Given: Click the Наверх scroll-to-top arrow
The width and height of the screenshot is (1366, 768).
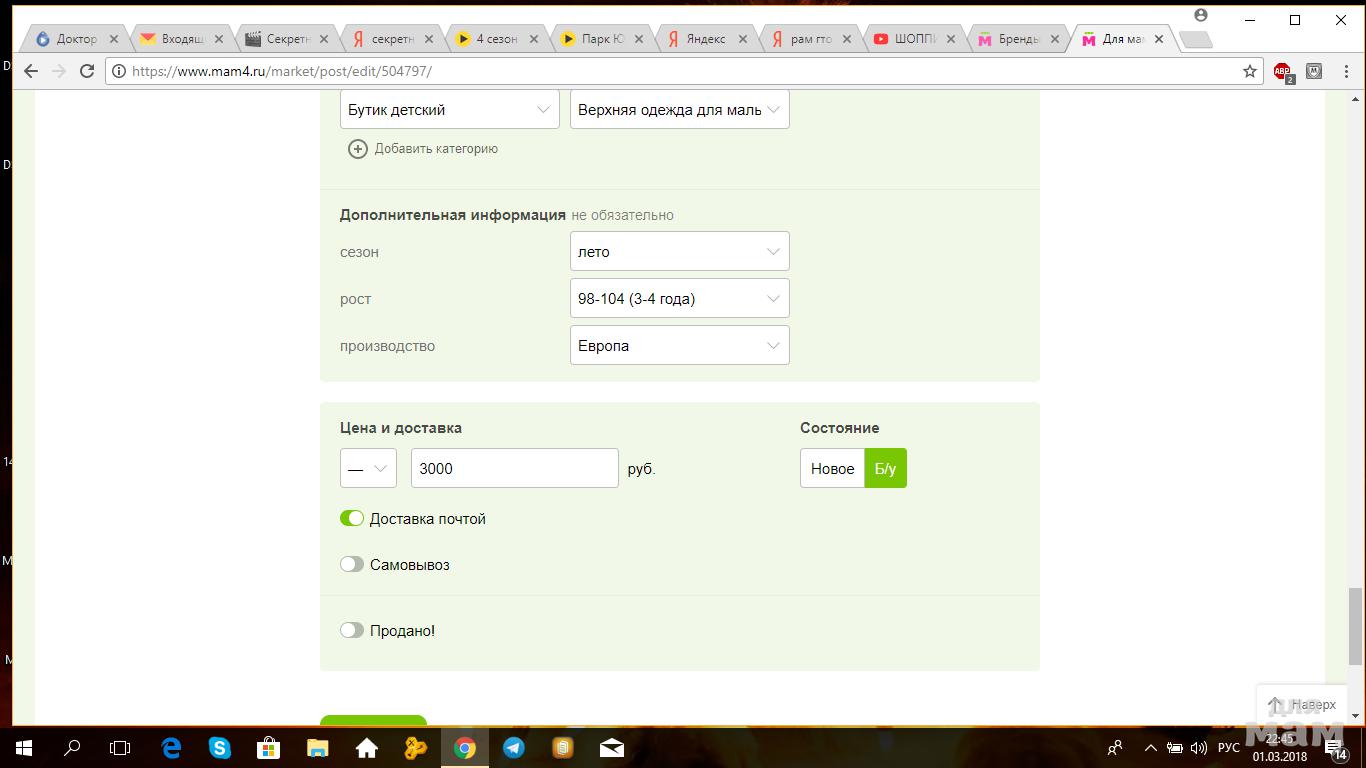Looking at the screenshot, I should (1275, 705).
